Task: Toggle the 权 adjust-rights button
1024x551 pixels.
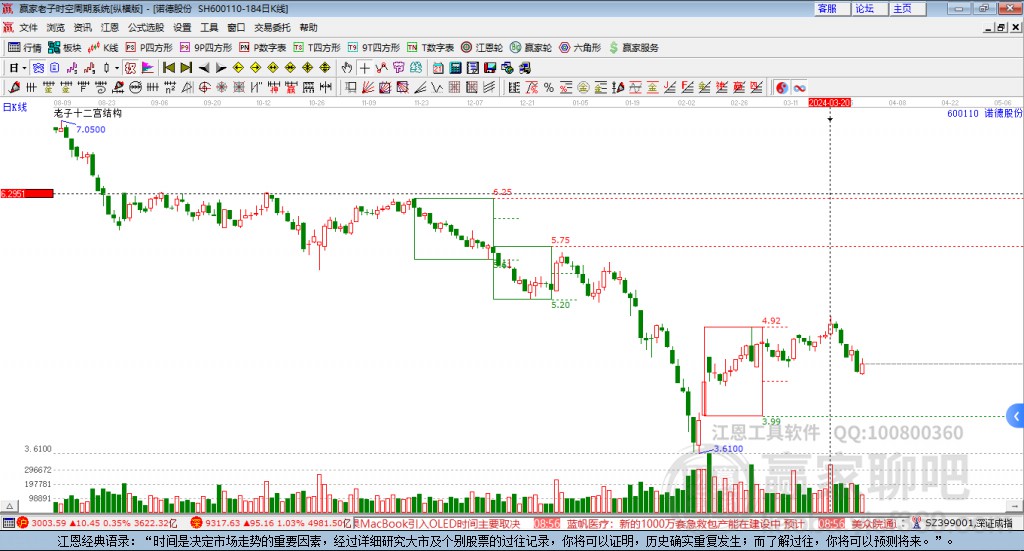Action: pyautogui.click(x=131, y=68)
